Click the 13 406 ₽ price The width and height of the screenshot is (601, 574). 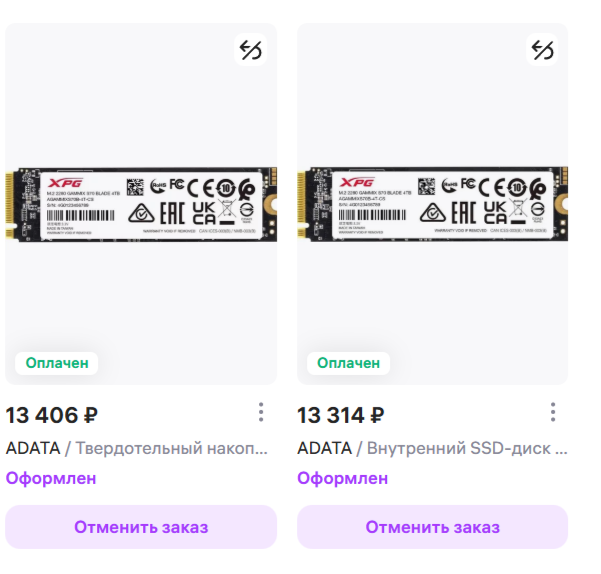tap(52, 415)
